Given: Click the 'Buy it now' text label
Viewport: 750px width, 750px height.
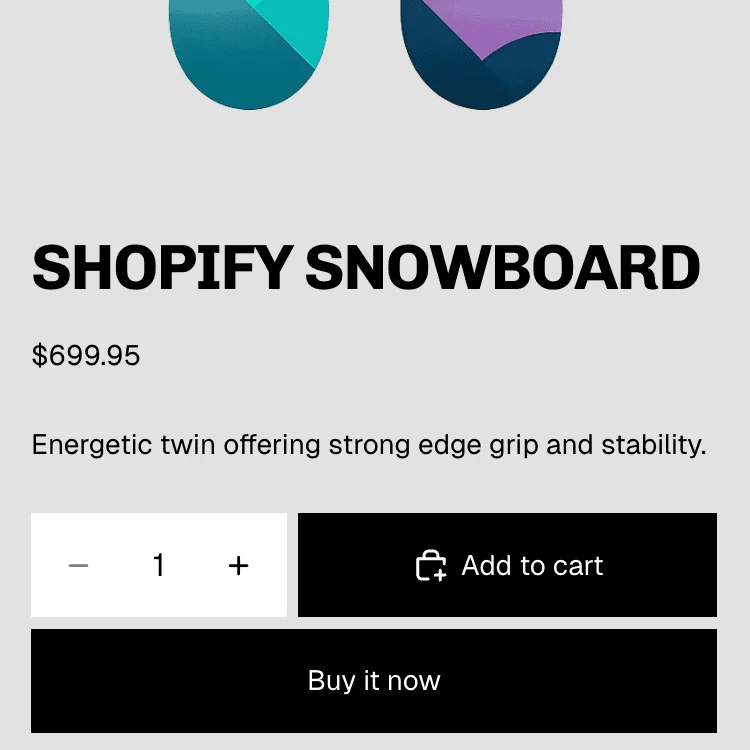Looking at the screenshot, I should tap(374, 681).
